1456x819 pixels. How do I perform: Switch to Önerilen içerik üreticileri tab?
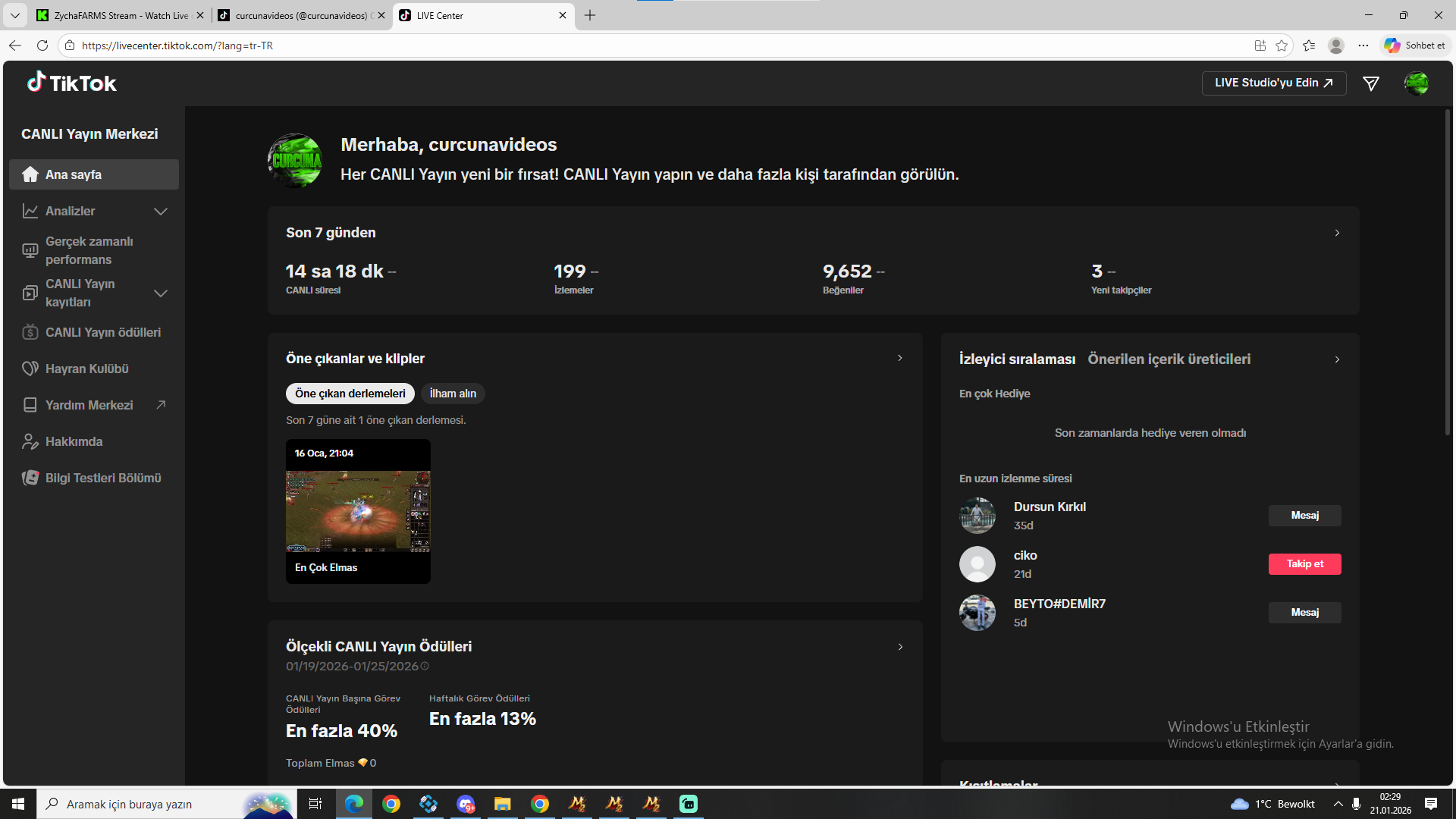[x=1169, y=359]
